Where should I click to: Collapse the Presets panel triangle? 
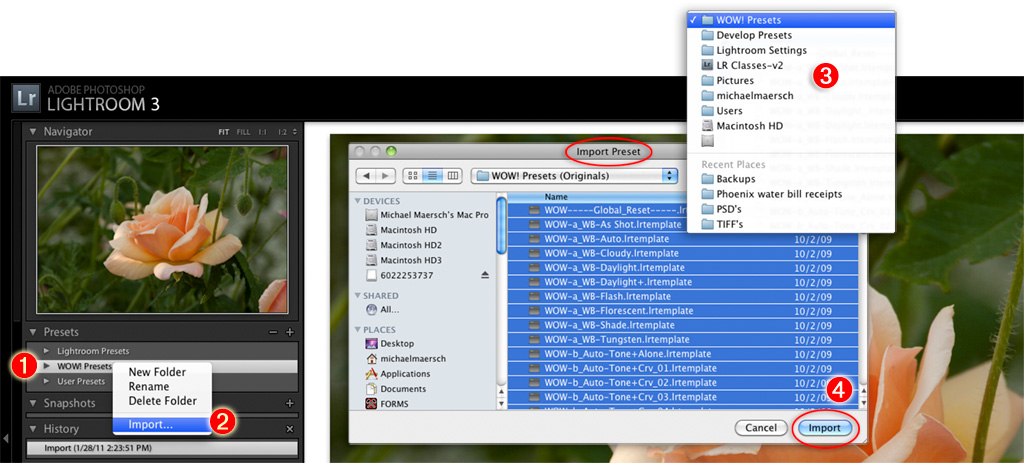pyautogui.click(x=33, y=332)
